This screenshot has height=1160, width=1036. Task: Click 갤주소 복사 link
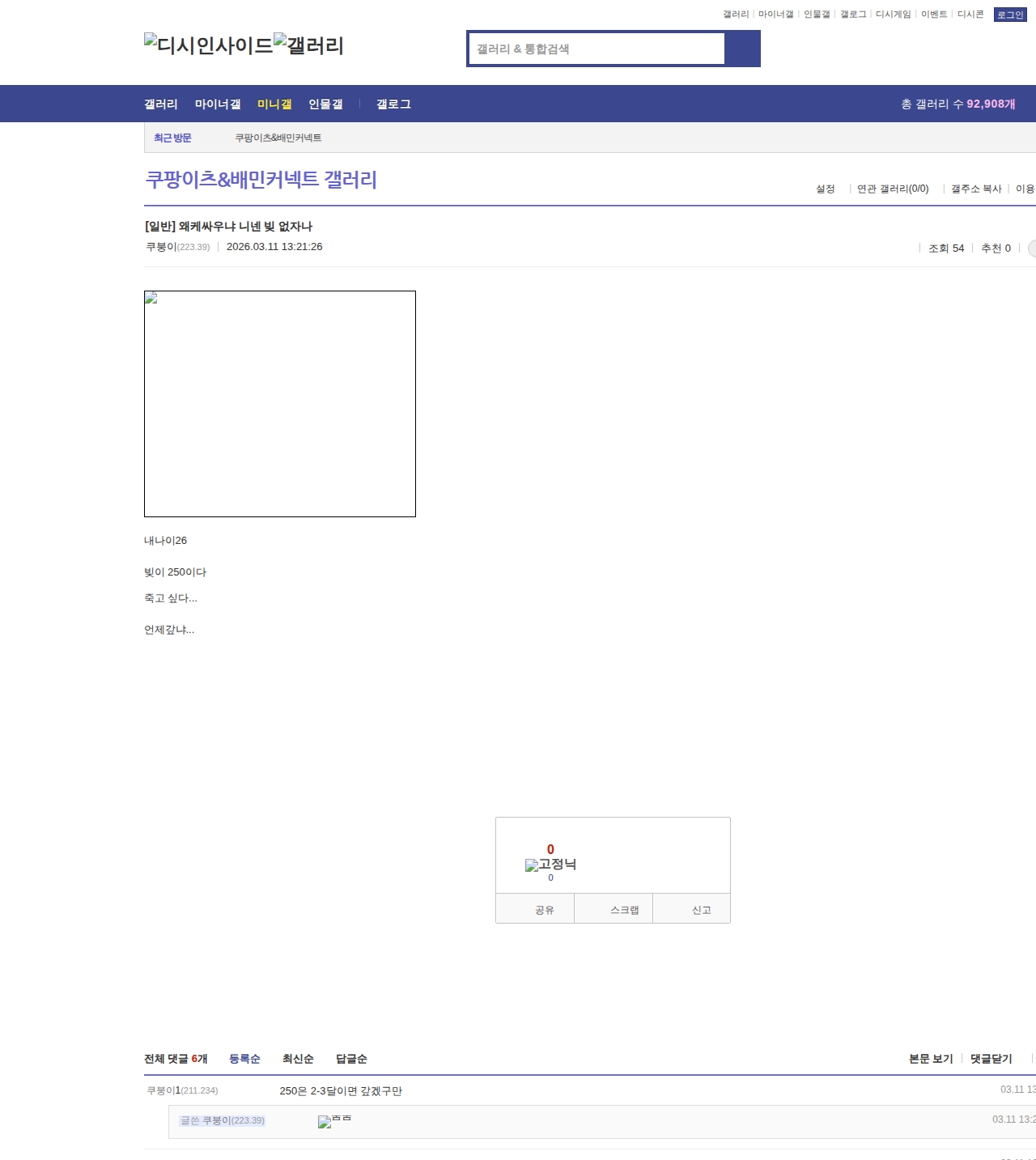pyautogui.click(x=976, y=189)
